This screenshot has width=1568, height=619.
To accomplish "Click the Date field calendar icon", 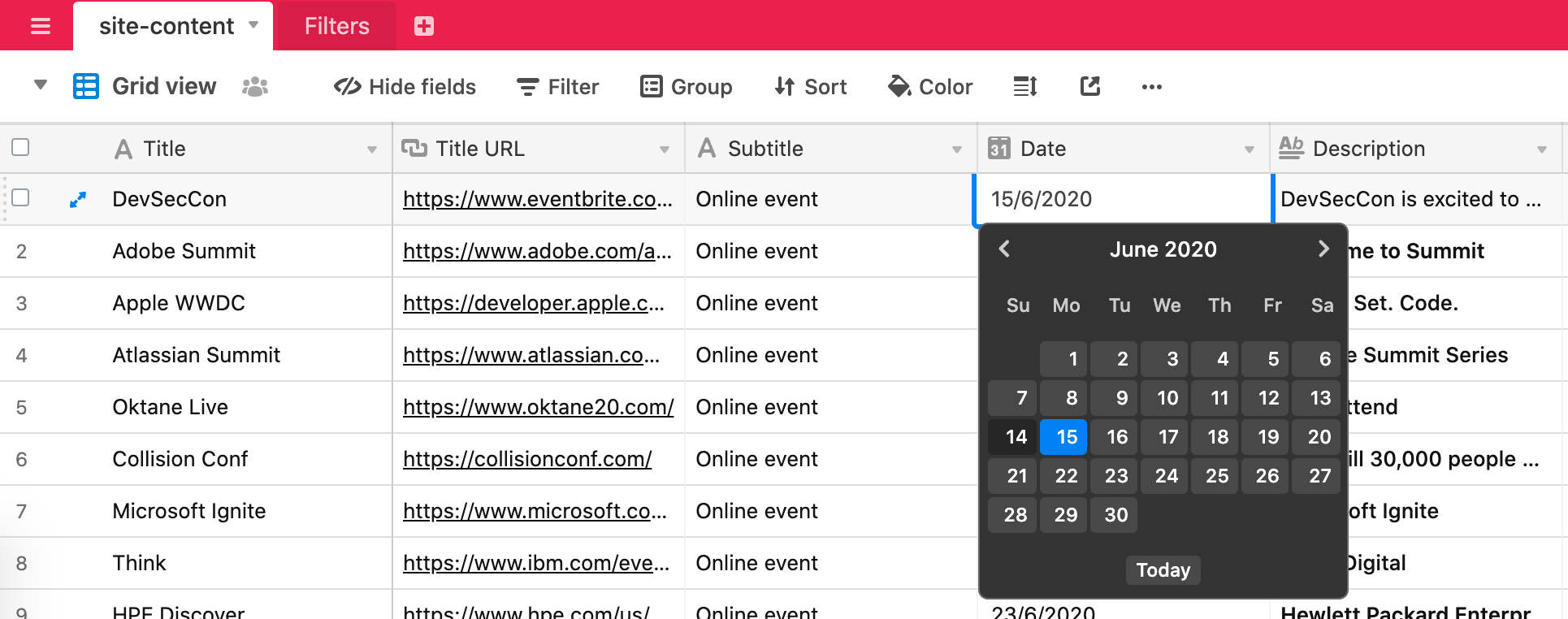I will 999,148.
